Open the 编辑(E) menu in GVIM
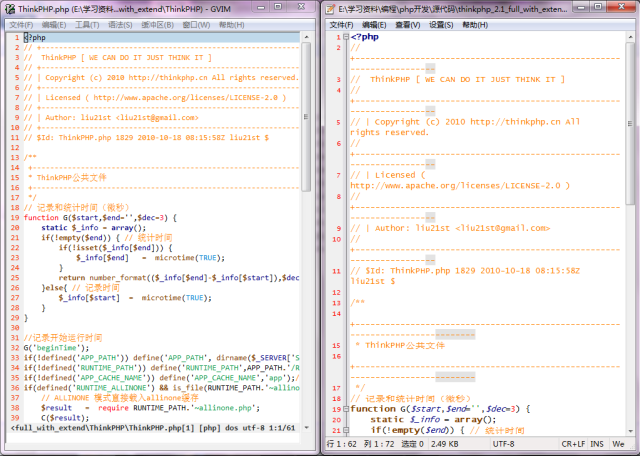 pos(56,24)
